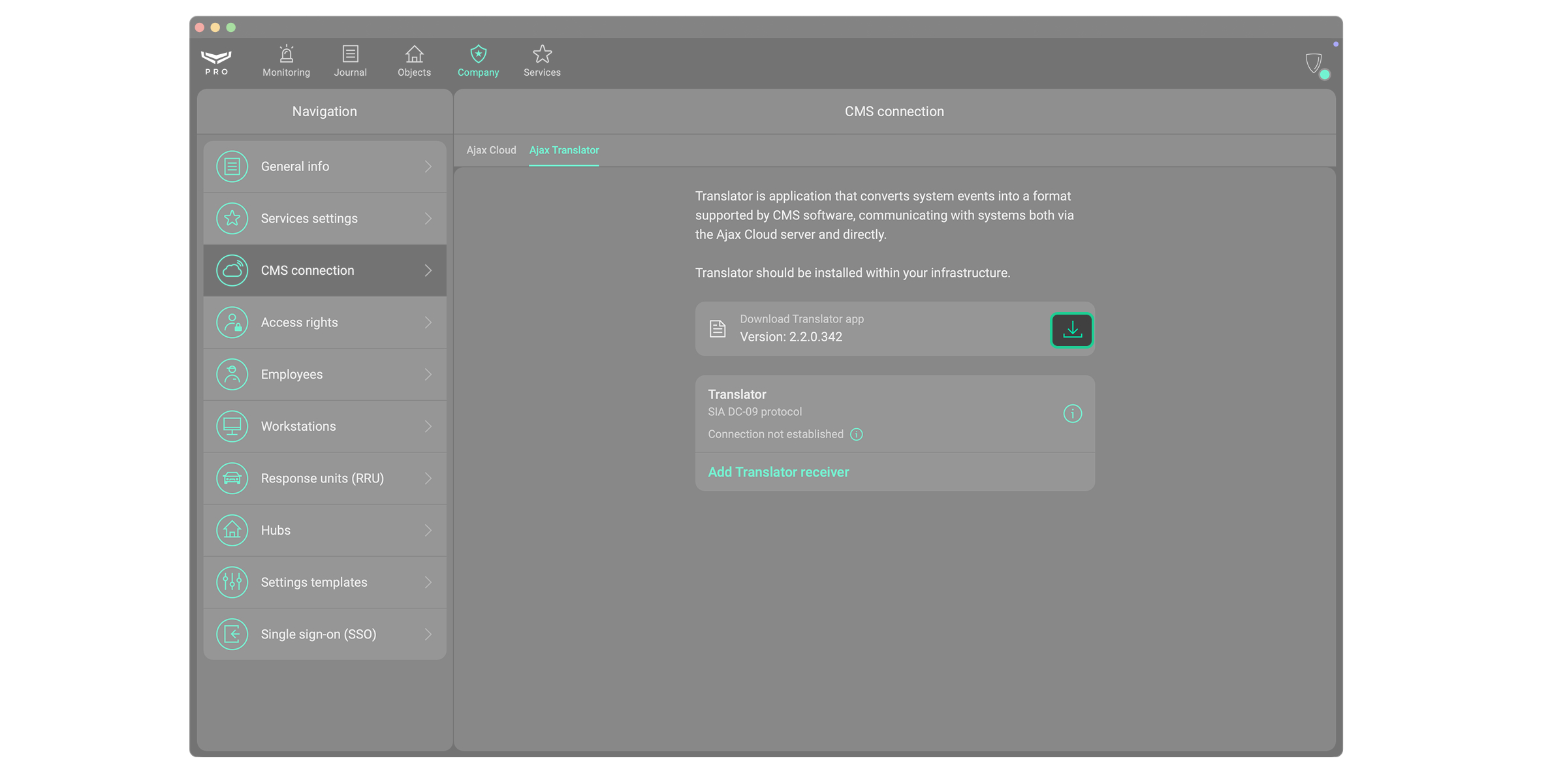Click the Hubs house icon
1567x784 pixels.
pos(232,530)
